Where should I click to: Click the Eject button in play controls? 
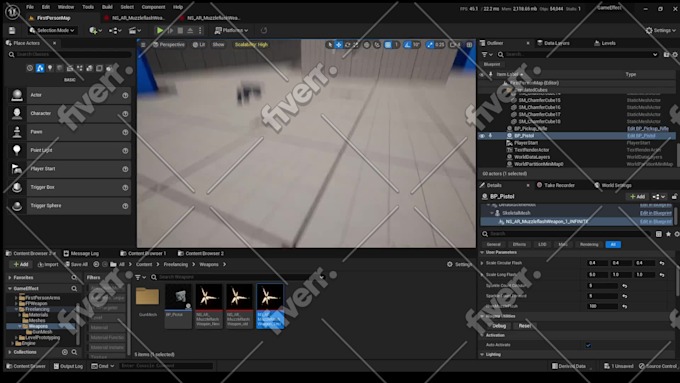tap(190, 30)
